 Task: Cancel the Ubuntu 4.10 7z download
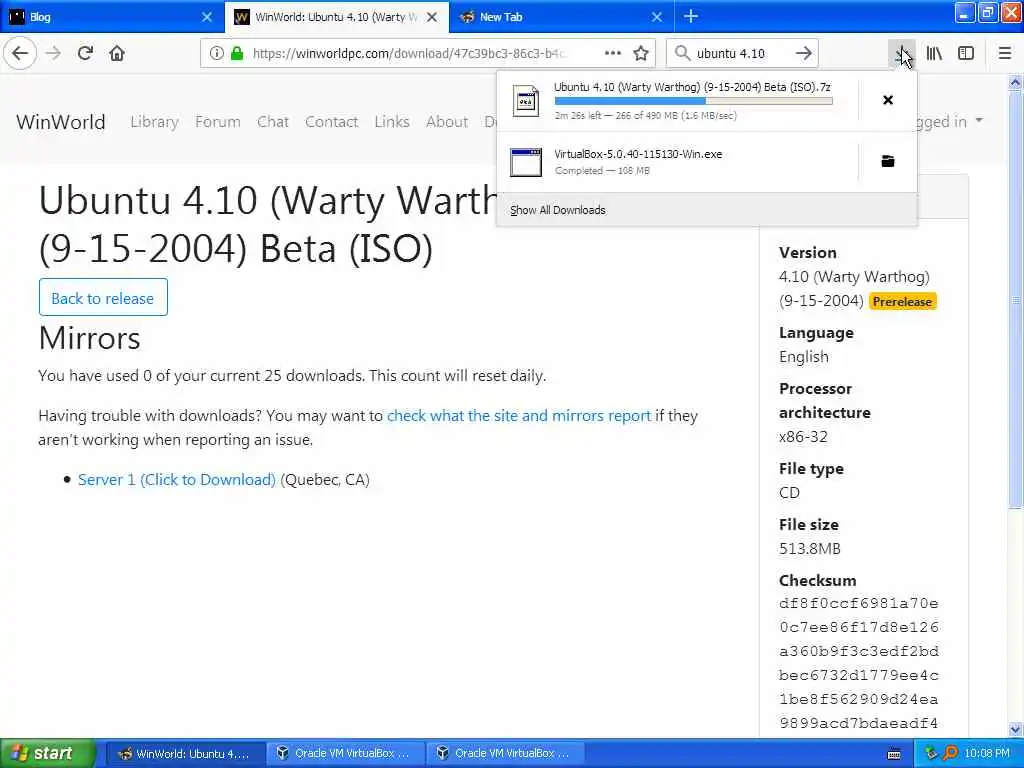click(888, 100)
